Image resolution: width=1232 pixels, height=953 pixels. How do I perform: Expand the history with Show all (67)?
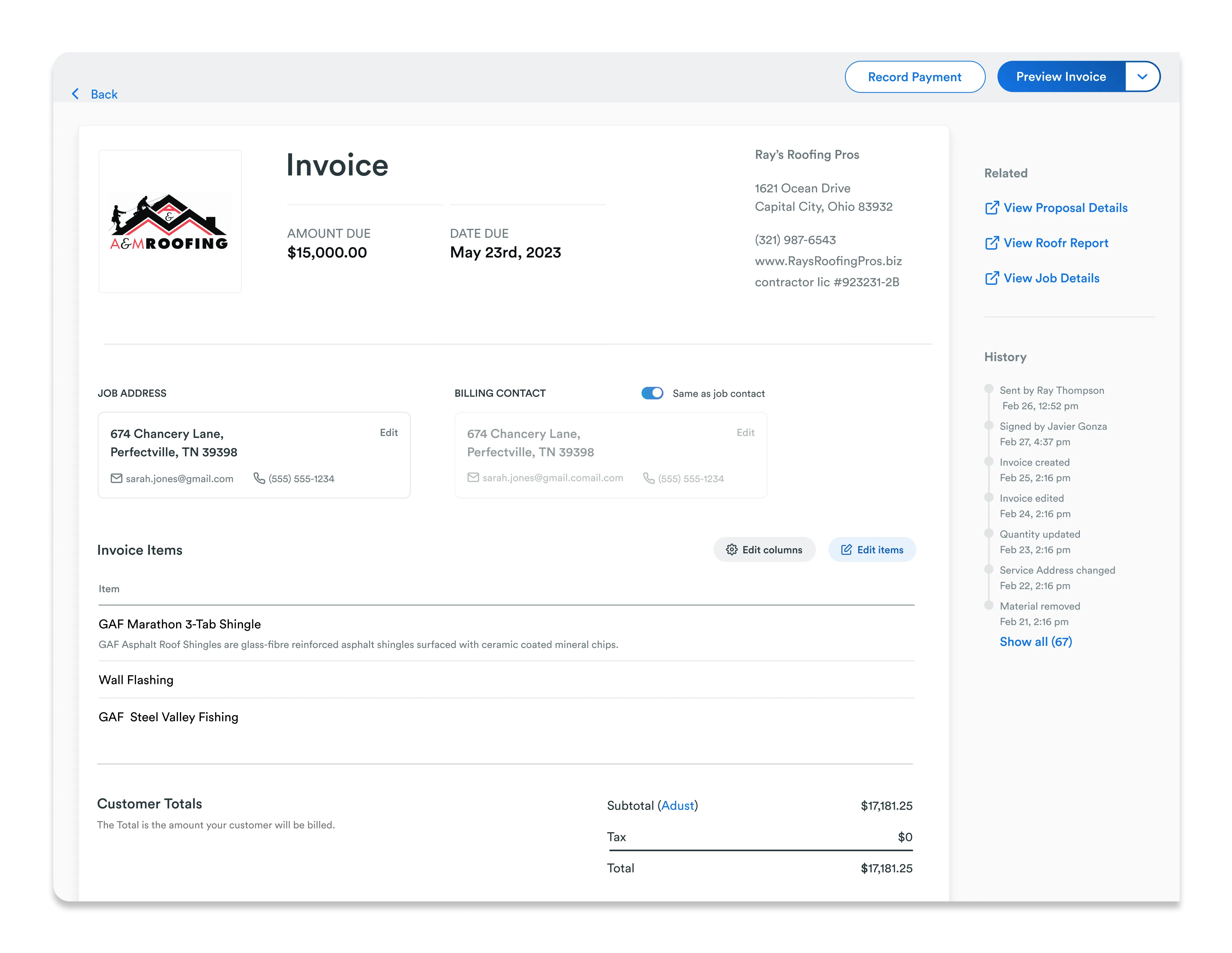click(x=1036, y=641)
